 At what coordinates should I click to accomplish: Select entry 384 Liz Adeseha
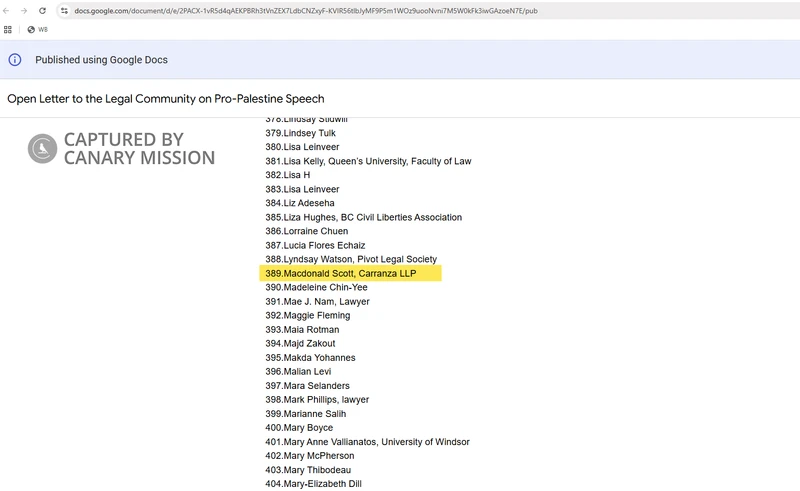pos(300,203)
